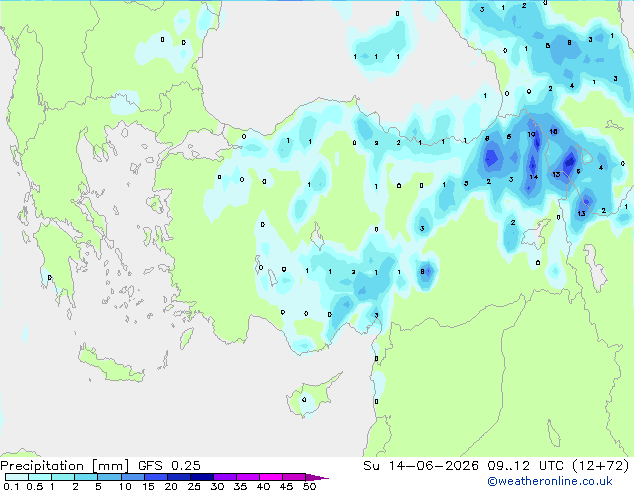Click the precipitation value '18' on the map
The image size is (634, 490).
[x=554, y=131]
